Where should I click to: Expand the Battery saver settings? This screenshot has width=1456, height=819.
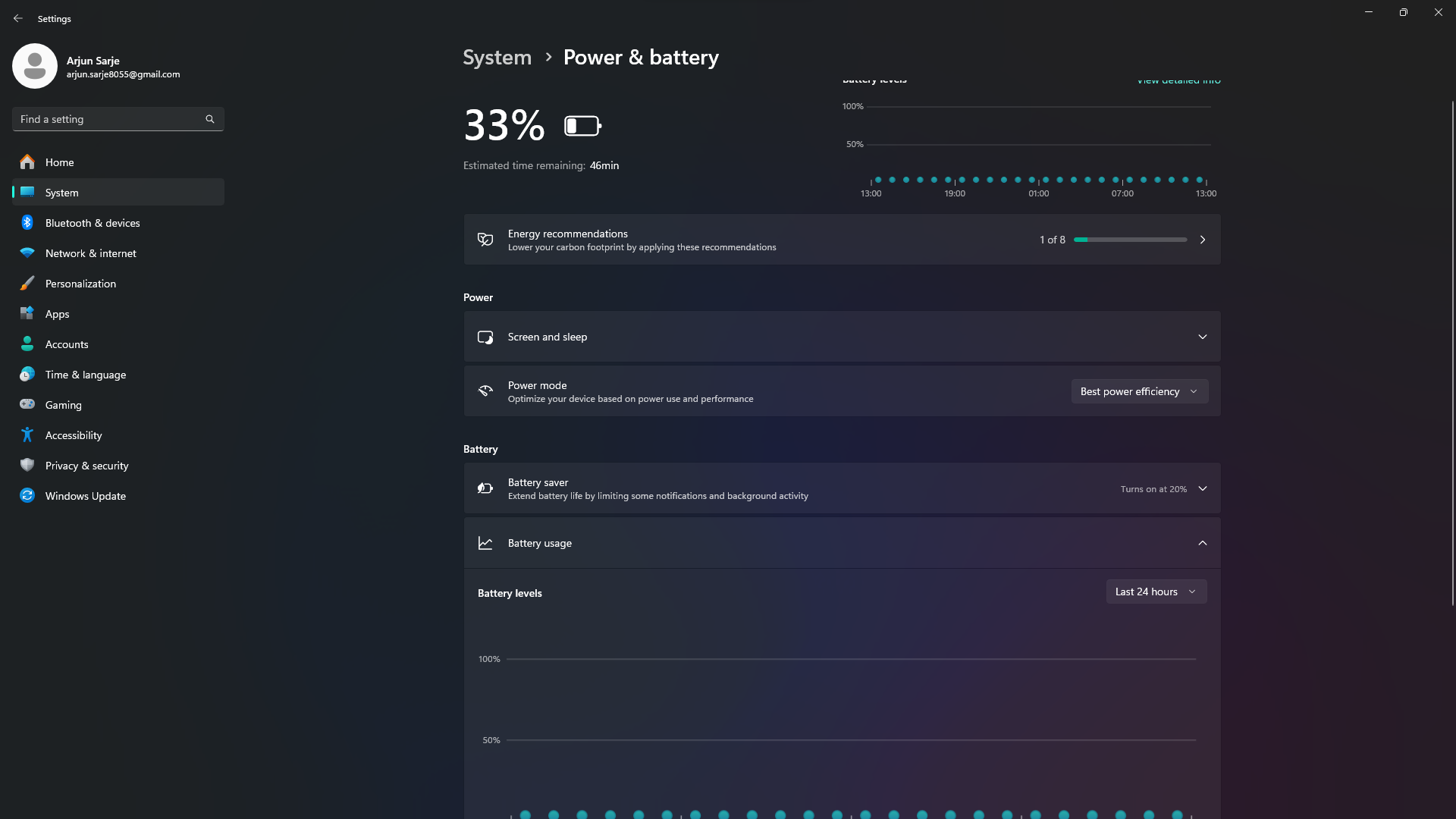pyautogui.click(x=1202, y=488)
